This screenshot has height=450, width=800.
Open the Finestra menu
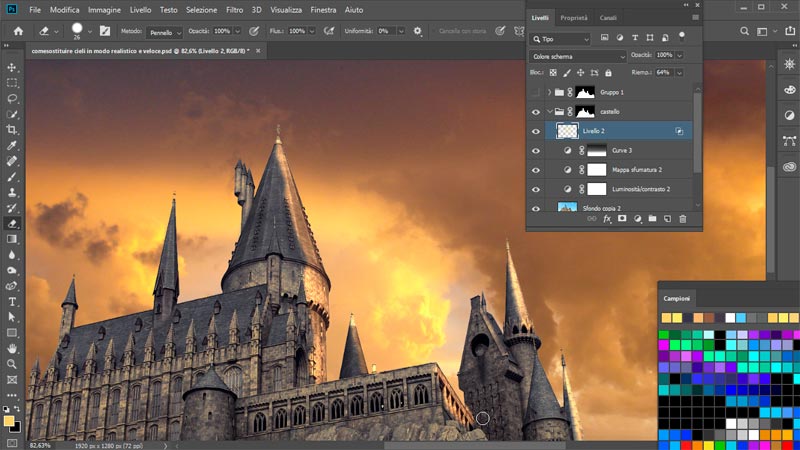[323, 10]
